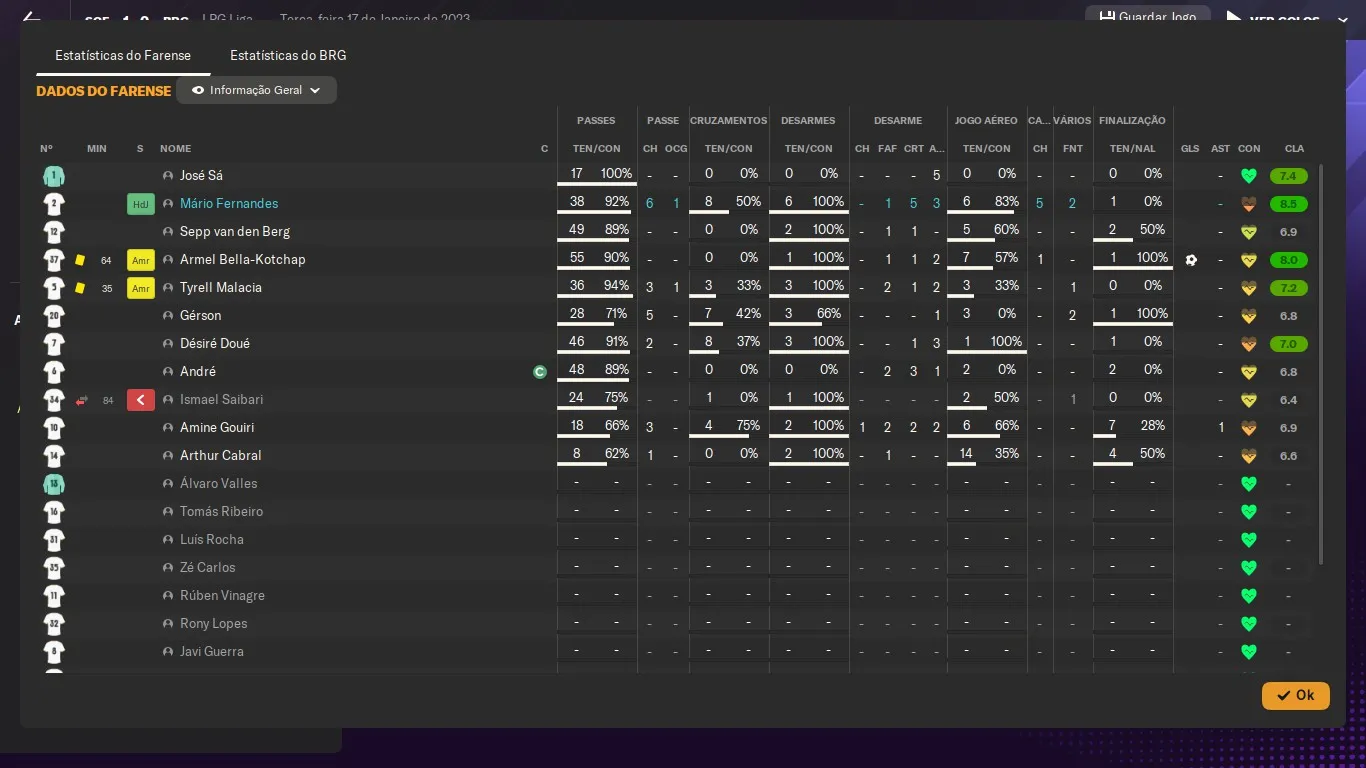
Task: Click the Amr badge for Tyrell Malacia
Action: (141, 288)
